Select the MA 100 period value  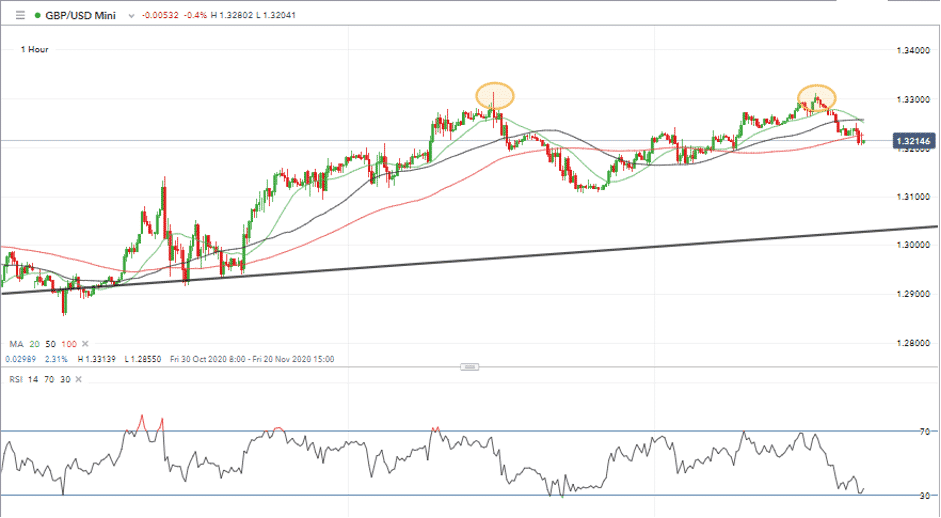pyautogui.click(x=69, y=344)
